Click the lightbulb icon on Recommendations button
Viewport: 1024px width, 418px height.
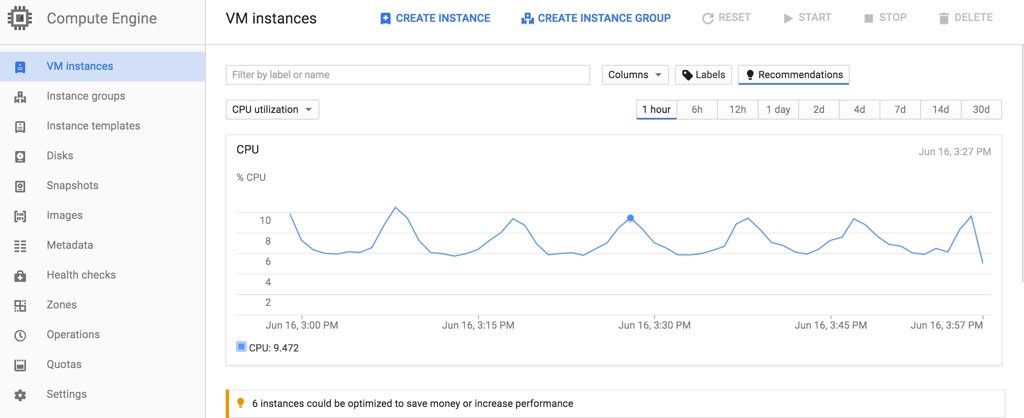point(750,75)
